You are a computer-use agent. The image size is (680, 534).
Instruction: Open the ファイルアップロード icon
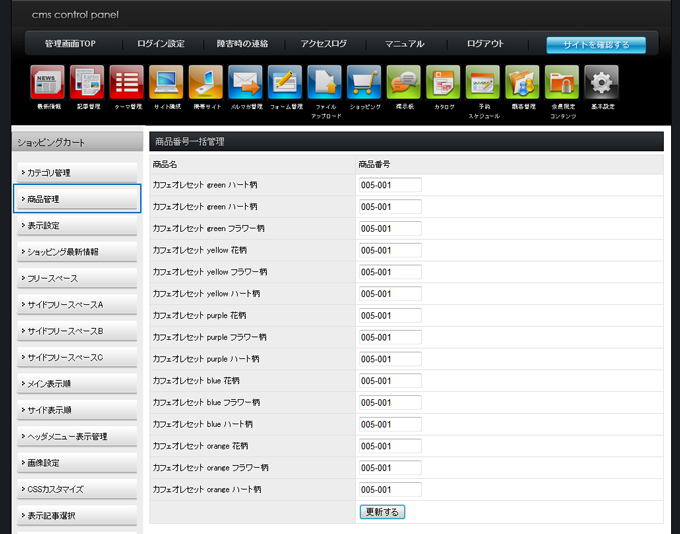[x=325, y=83]
